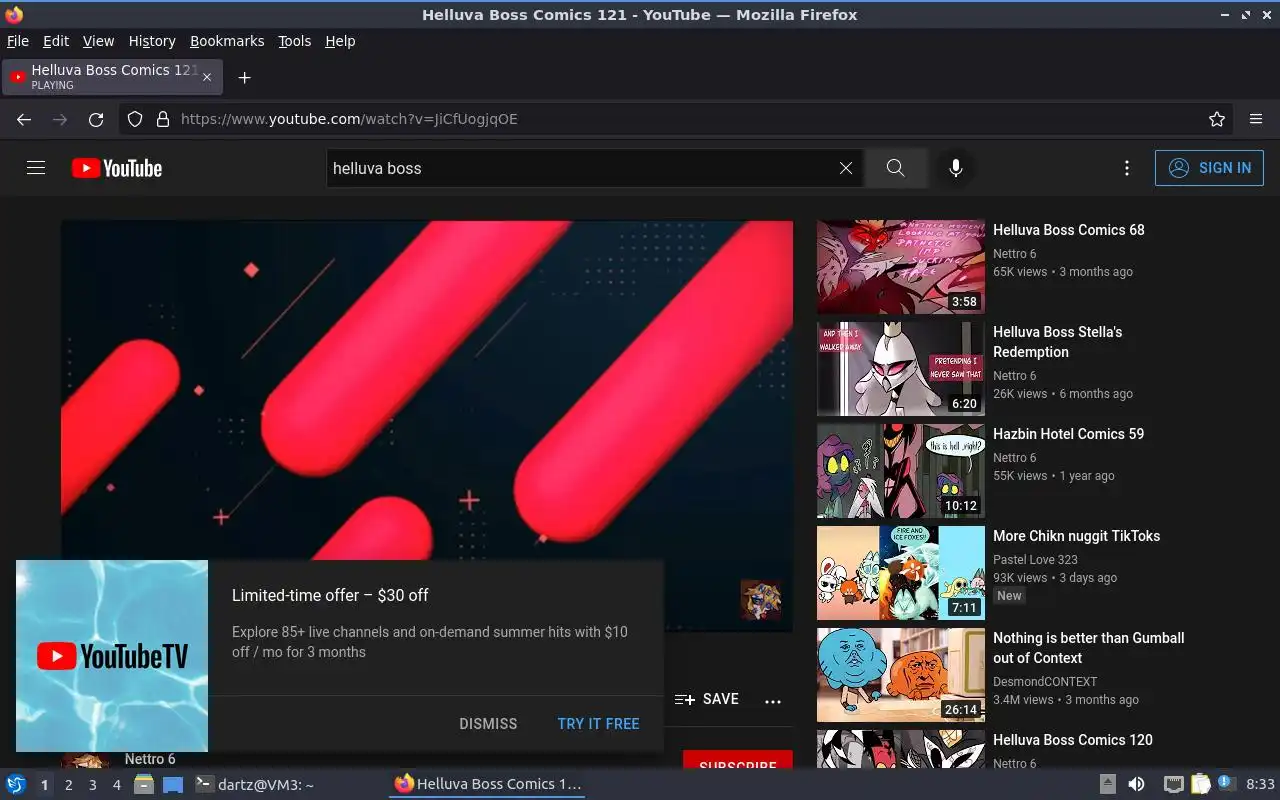The width and height of the screenshot is (1280, 800).
Task: Click the 3:58 video thumbnail
Action: pyautogui.click(x=901, y=267)
